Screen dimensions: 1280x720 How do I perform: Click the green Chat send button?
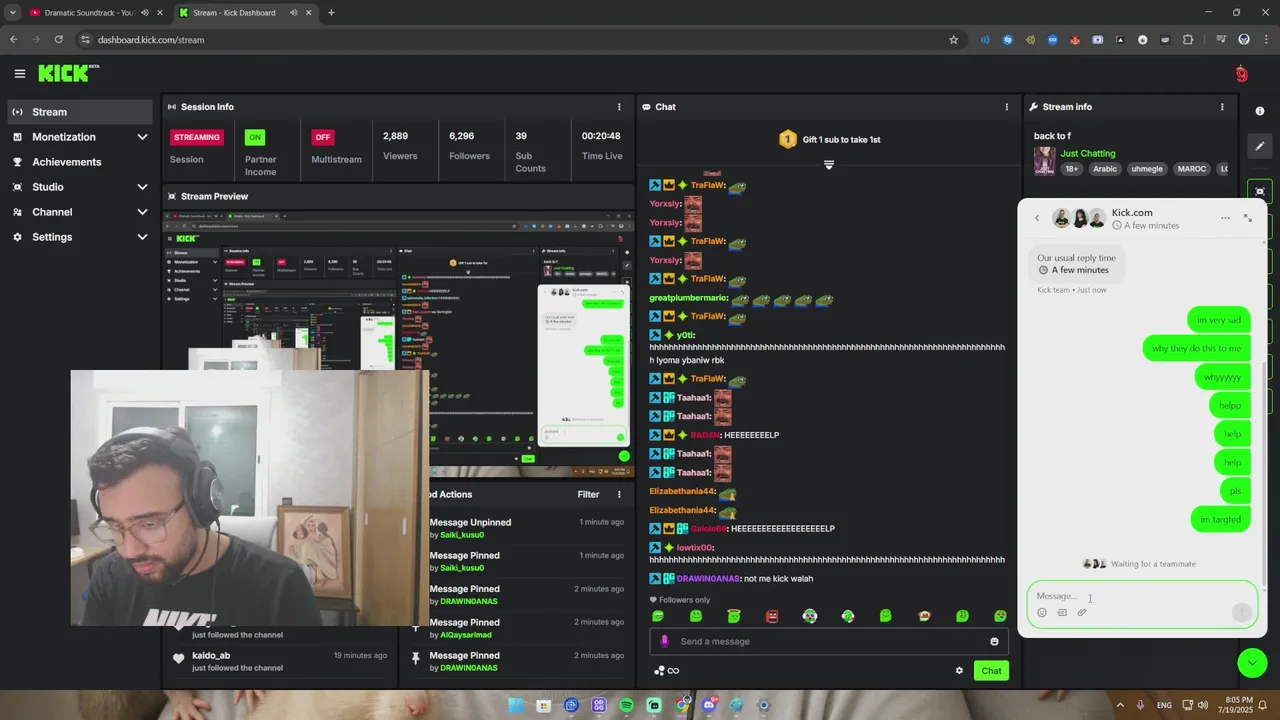tap(991, 671)
